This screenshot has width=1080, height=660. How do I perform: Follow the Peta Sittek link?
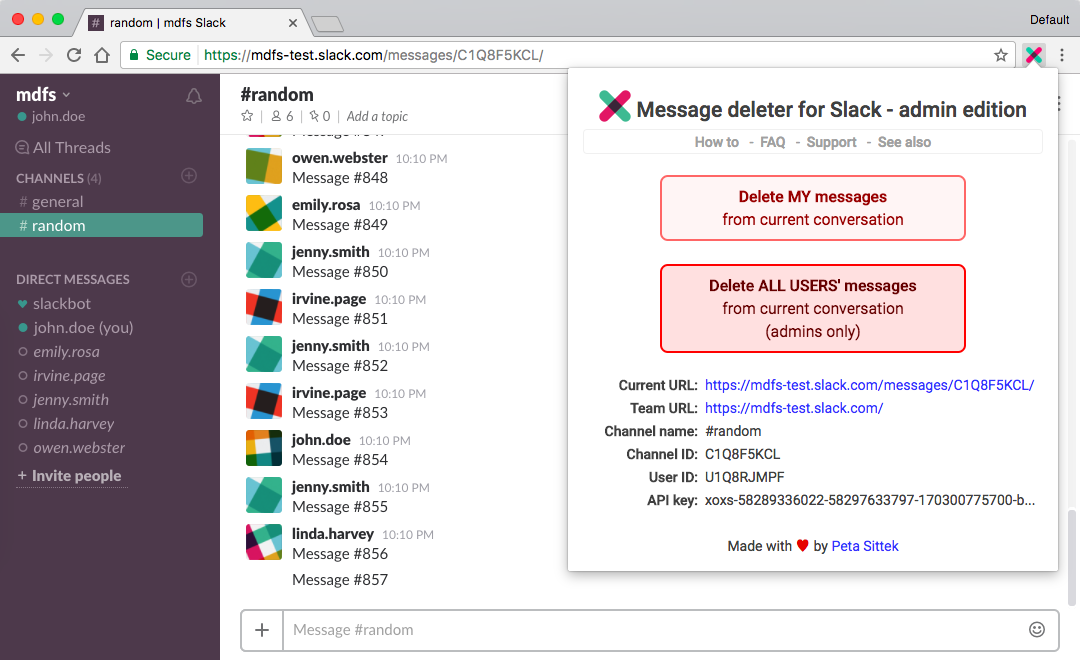tap(864, 546)
